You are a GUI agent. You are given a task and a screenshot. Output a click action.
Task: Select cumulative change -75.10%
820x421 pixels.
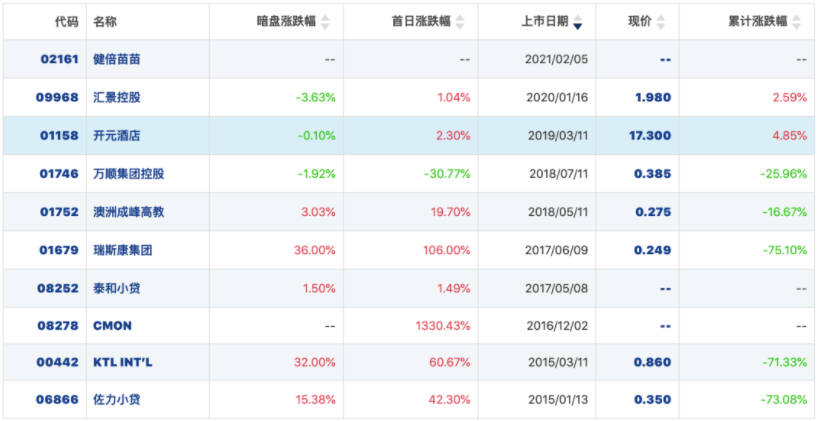click(785, 250)
